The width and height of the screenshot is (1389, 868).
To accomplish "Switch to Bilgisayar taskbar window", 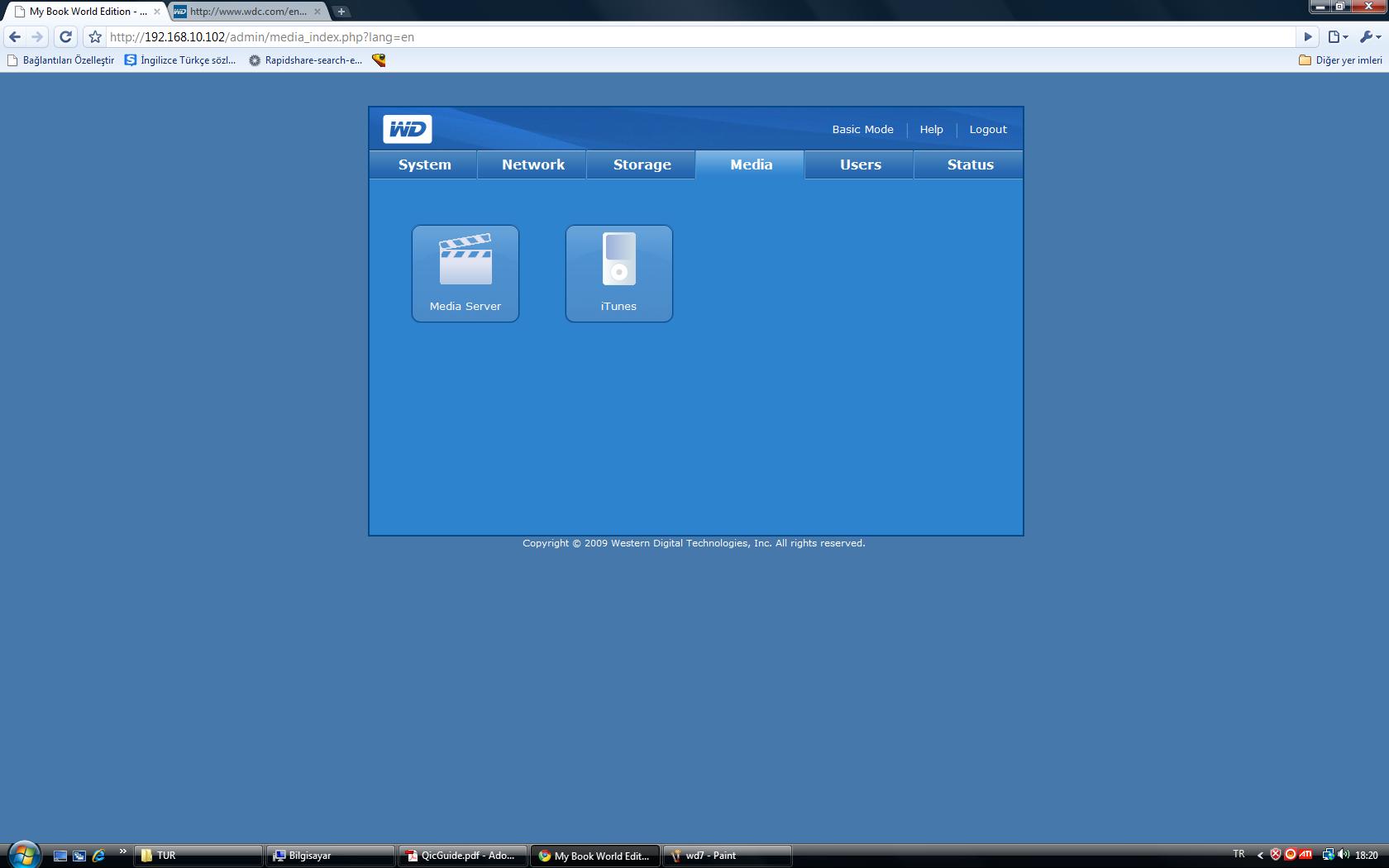I will pyautogui.click(x=330, y=856).
